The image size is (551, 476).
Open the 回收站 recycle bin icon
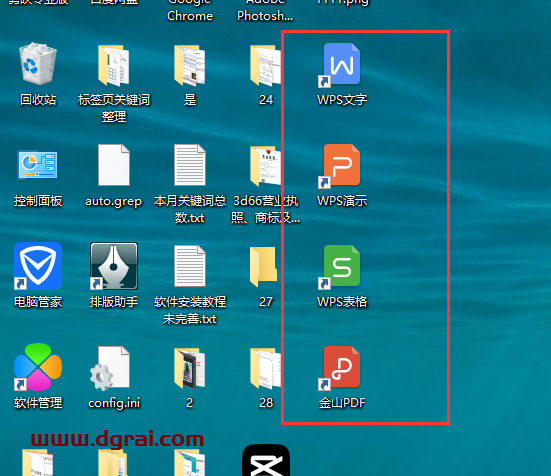pyautogui.click(x=38, y=64)
